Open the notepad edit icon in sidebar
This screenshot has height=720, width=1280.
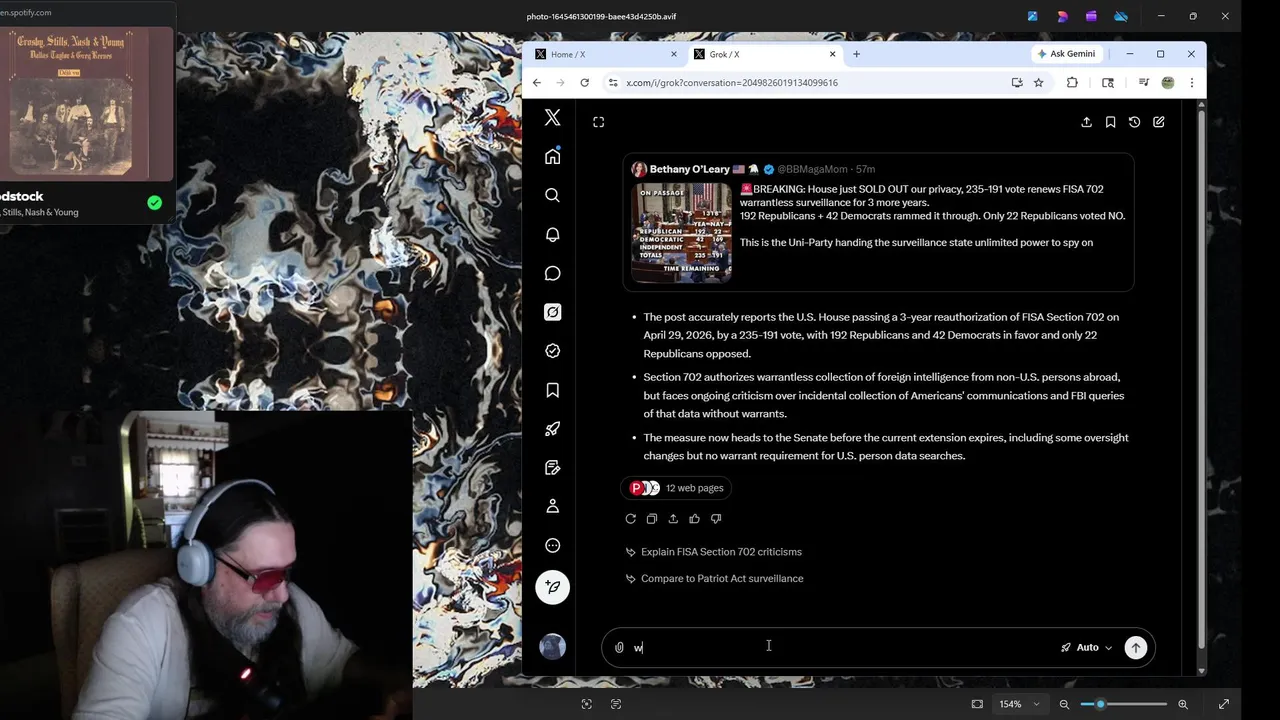point(552,468)
